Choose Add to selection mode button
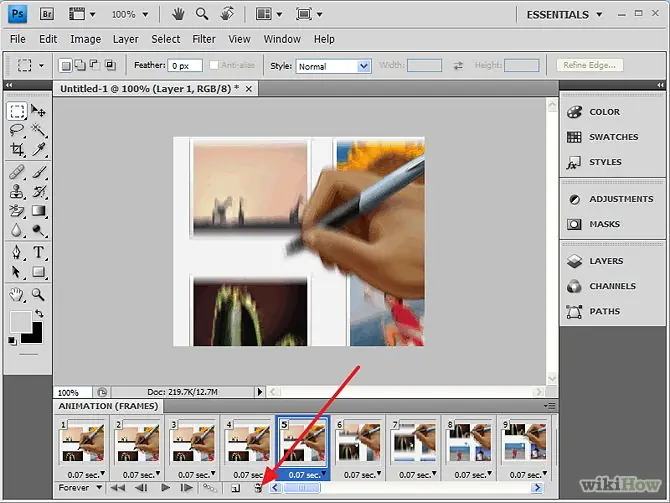 coord(80,65)
